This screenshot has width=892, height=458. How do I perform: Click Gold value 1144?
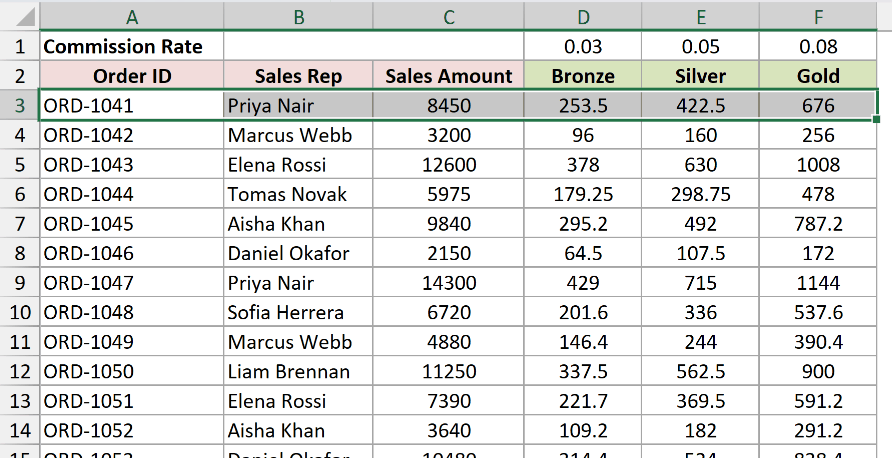pyautogui.click(x=818, y=283)
